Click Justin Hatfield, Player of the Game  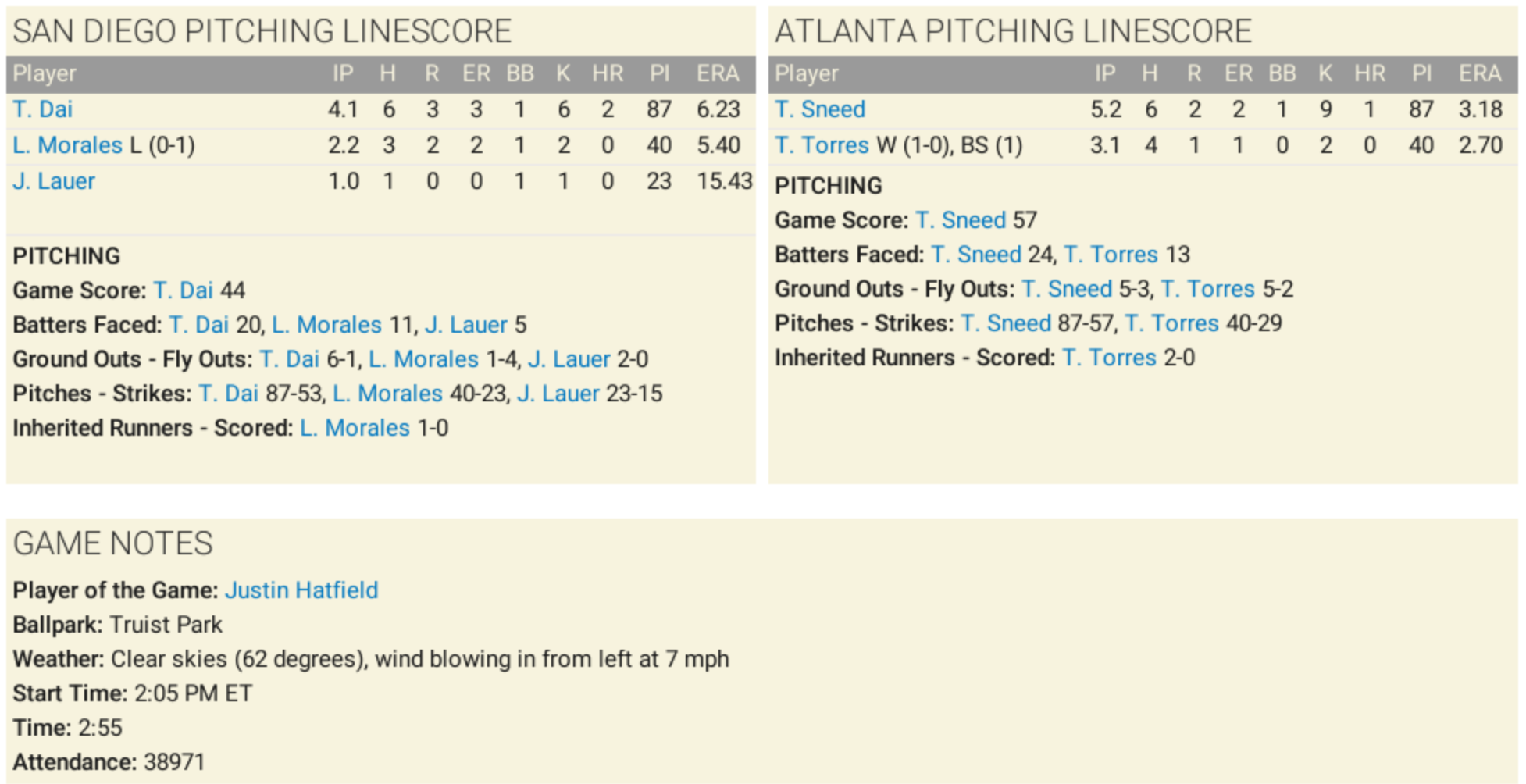pyautogui.click(x=301, y=590)
